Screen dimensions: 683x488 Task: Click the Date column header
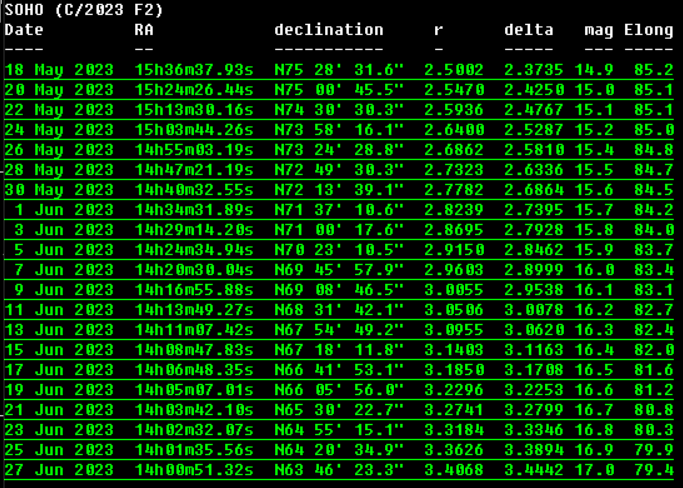[x=24, y=30]
